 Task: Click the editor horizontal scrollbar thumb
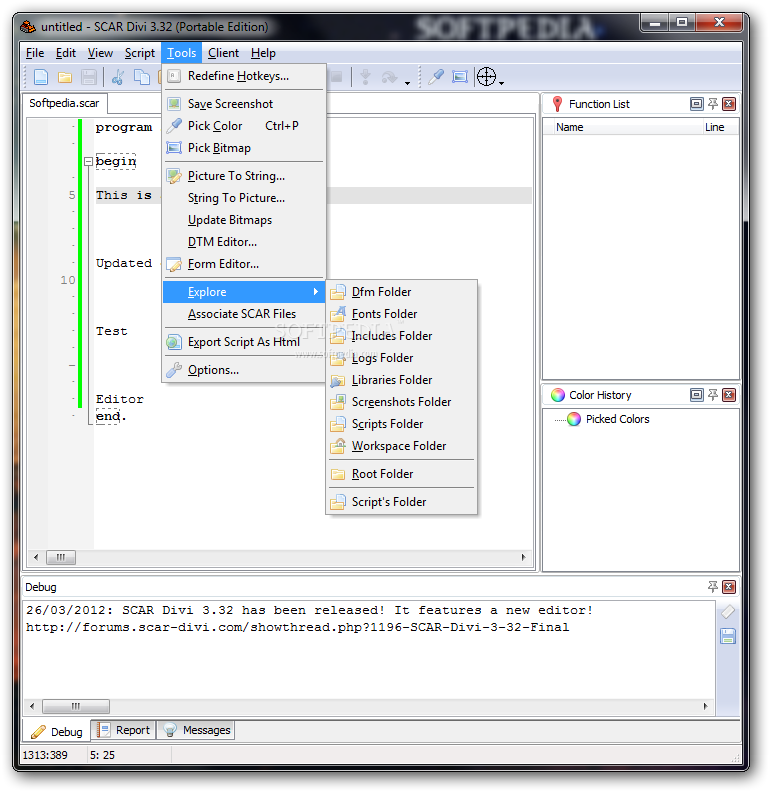(x=61, y=557)
